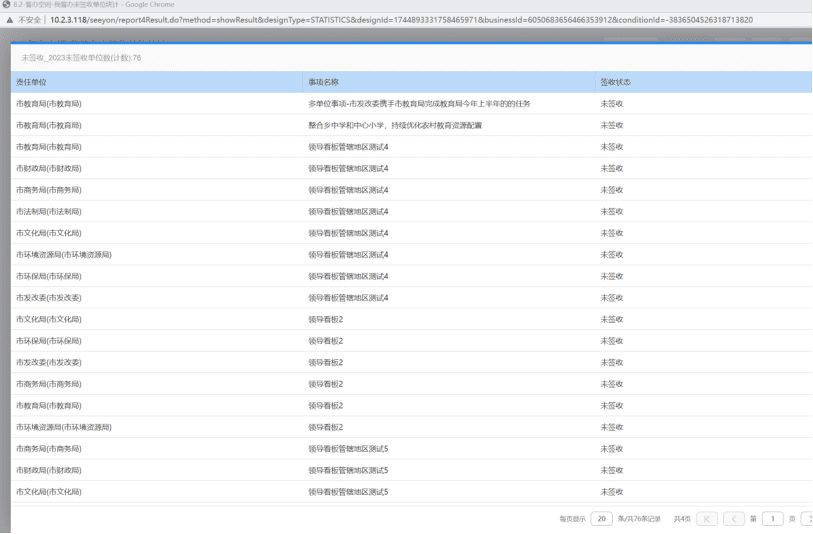The height and width of the screenshot is (534, 813).
Task: Click 市文化局 in the 领导看板2 row
Action: pyautogui.click(x=49, y=319)
